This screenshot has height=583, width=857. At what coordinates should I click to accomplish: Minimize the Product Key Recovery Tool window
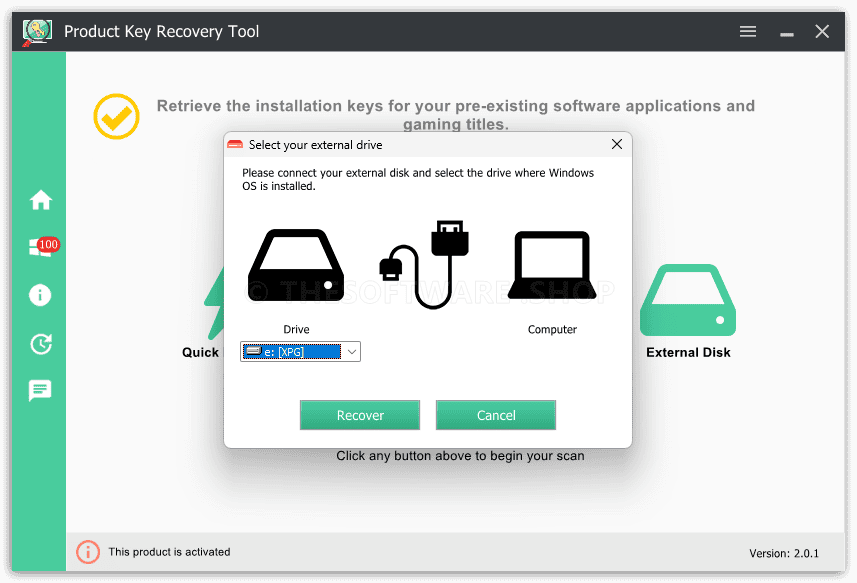point(786,33)
